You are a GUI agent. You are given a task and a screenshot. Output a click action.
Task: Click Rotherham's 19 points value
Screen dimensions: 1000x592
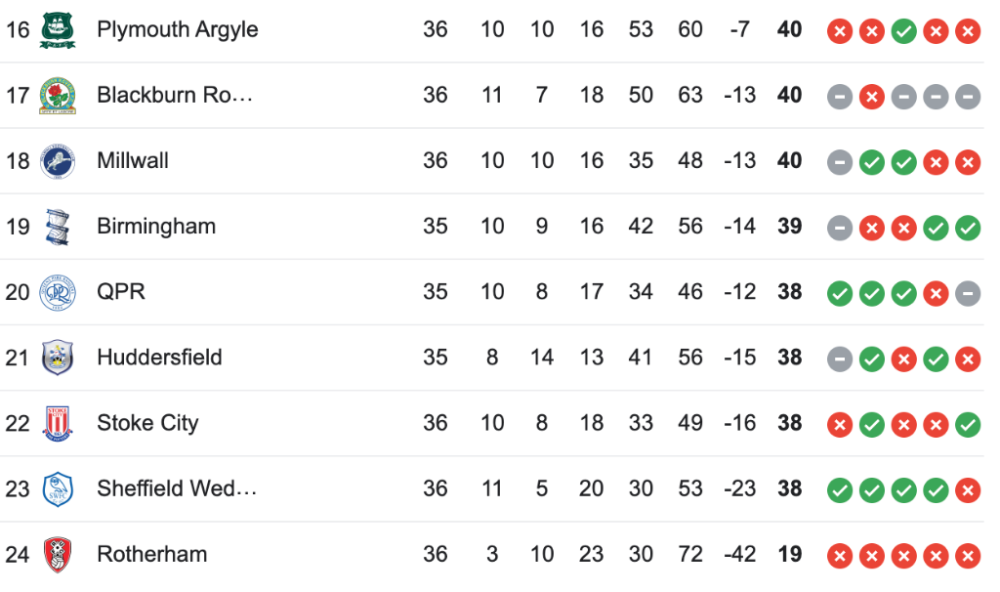790,555
